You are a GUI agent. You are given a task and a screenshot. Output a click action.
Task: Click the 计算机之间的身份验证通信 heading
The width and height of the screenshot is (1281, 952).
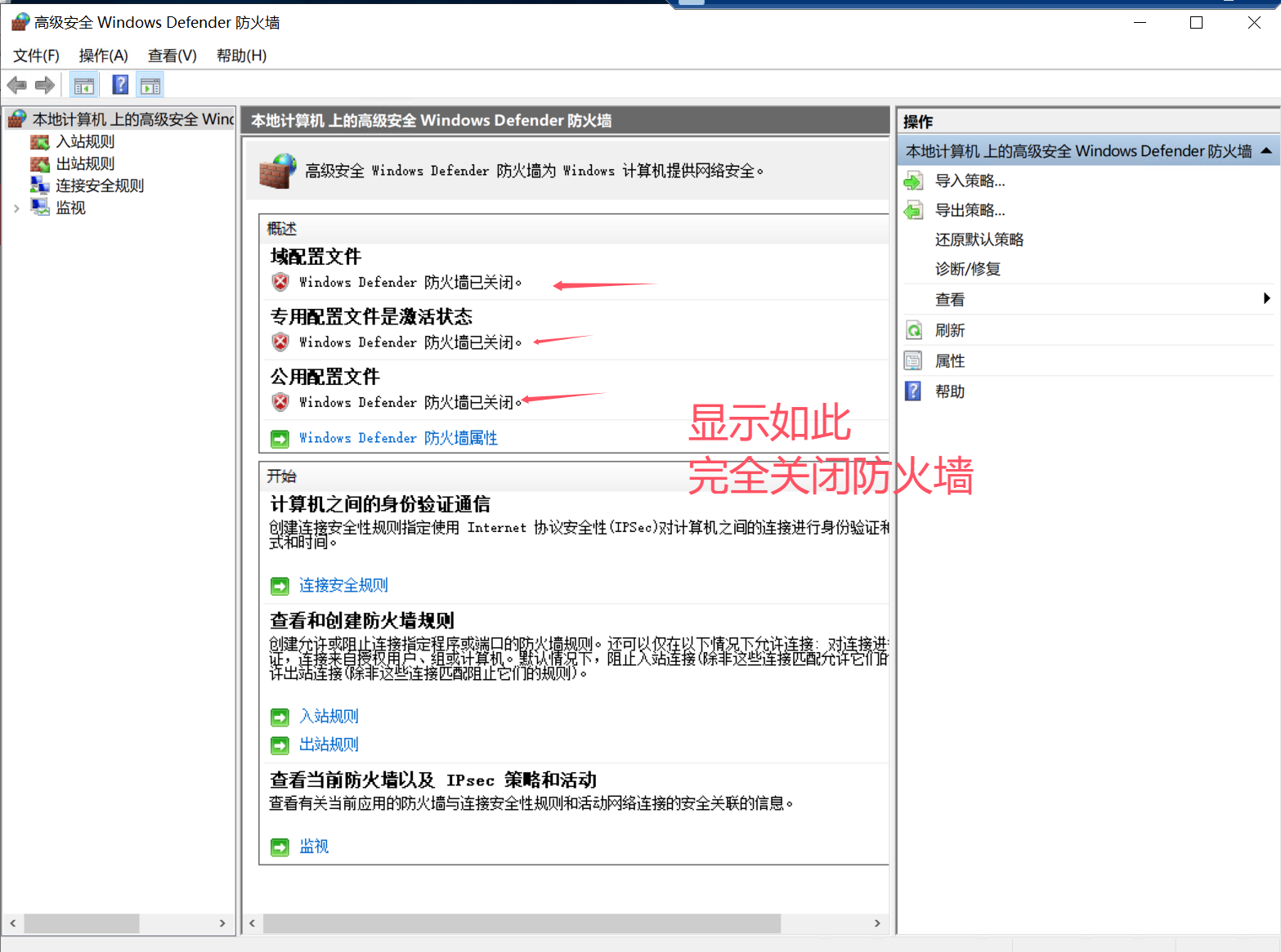[380, 504]
